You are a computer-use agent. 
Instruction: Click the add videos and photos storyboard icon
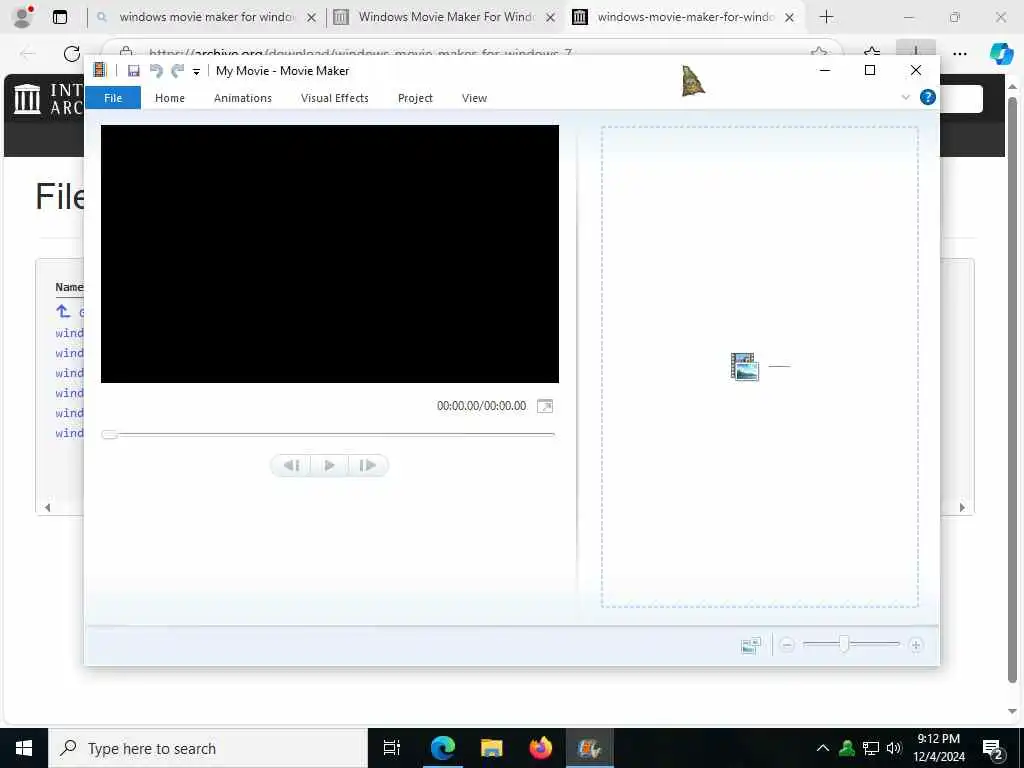tap(744, 366)
